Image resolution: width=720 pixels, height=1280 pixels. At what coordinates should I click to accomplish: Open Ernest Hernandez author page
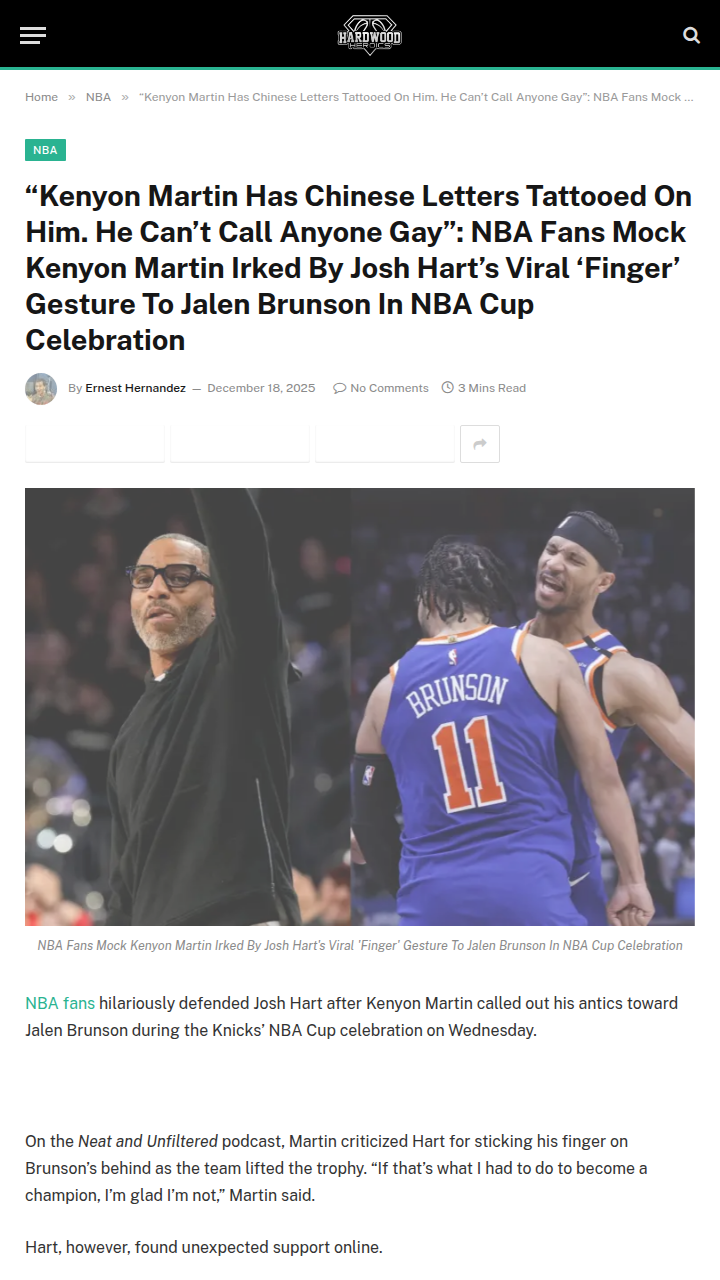coord(136,388)
